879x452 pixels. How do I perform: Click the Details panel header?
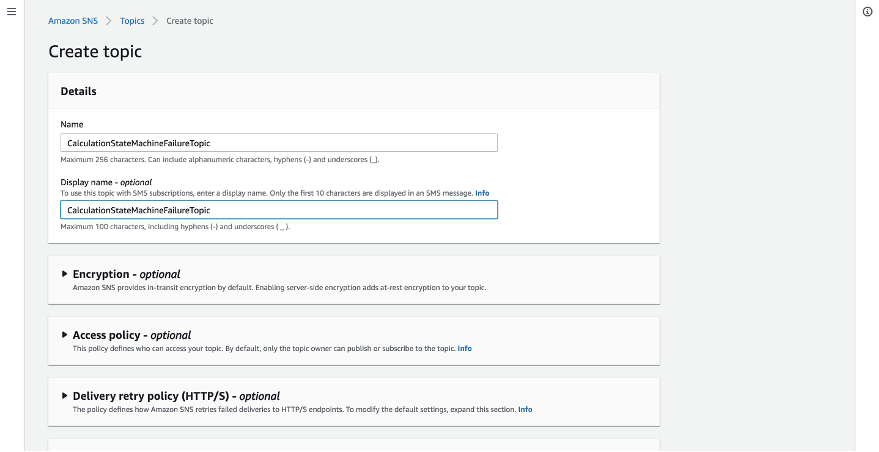click(79, 91)
